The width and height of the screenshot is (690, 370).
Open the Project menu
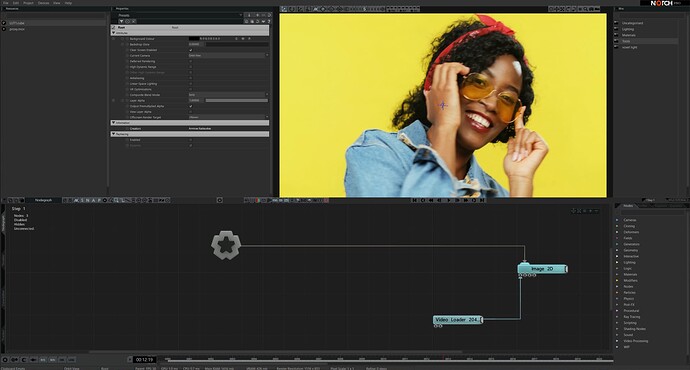[28, 3]
